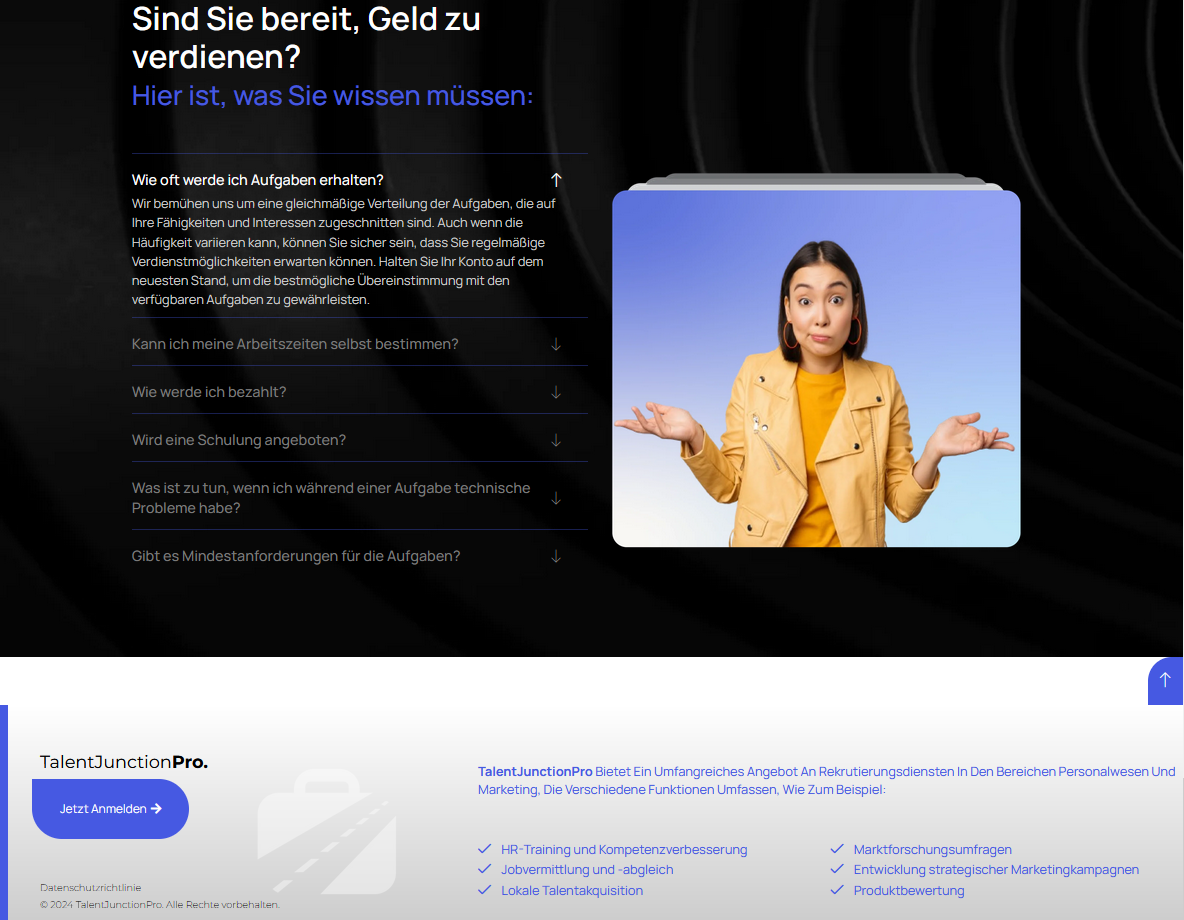
Task: Click the bold 'TalentJunctionPro' in footer description
Action: point(535,771)
